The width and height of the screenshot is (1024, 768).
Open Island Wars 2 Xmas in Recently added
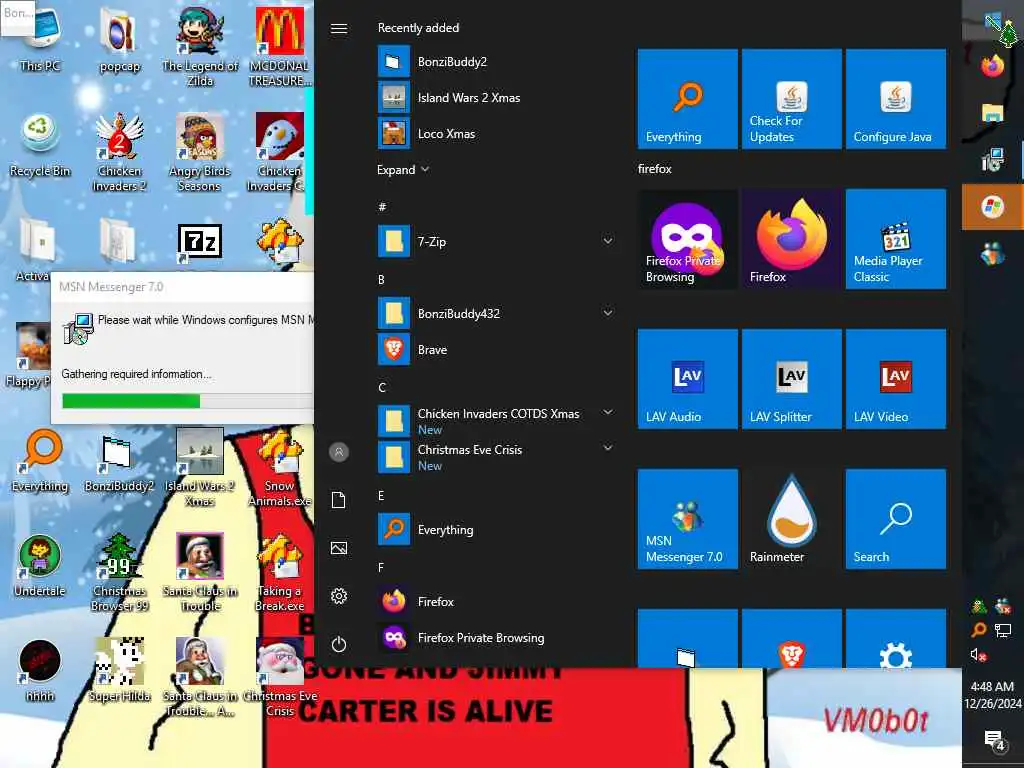(x=496, y=97)
